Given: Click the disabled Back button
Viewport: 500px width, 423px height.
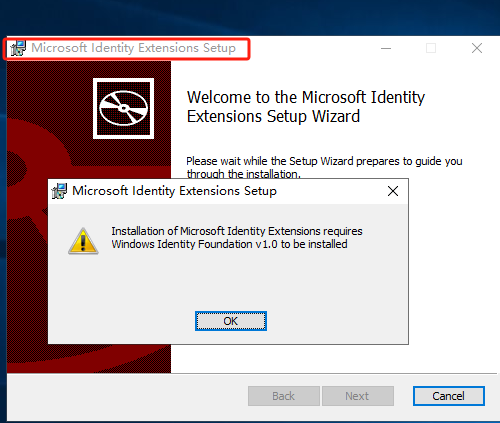Looking at the screenshot, I should click(284, 396).
